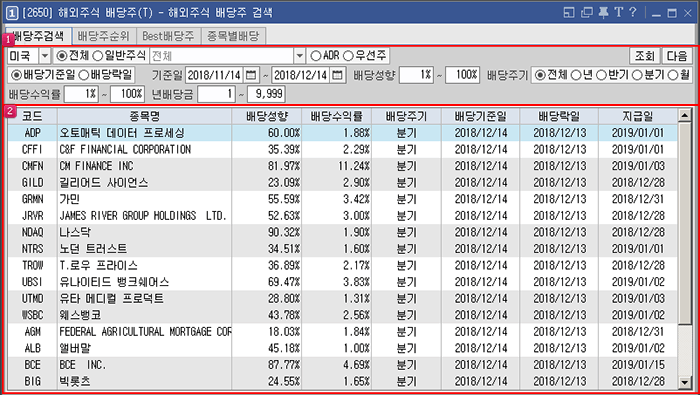This screenshot has height=395, width=700.
Task: Click the end date field 2018/12/14
Action: 301,75
